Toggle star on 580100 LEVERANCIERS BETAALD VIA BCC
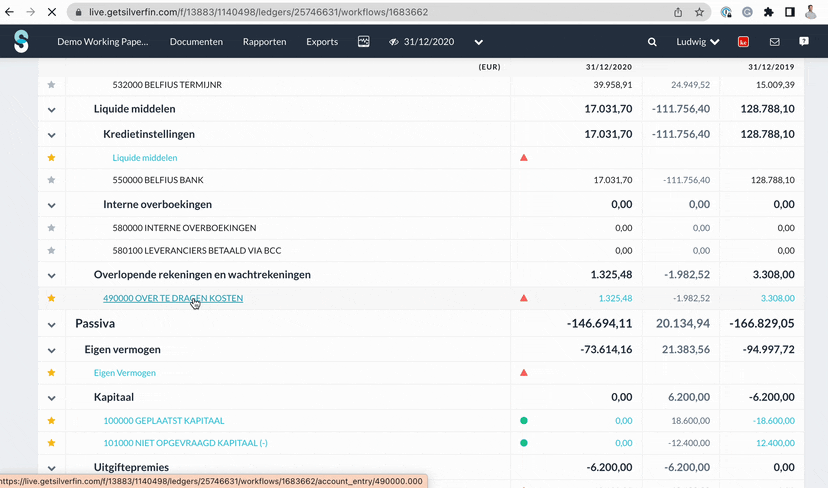The image size is (828, 488). click(51, 250)
